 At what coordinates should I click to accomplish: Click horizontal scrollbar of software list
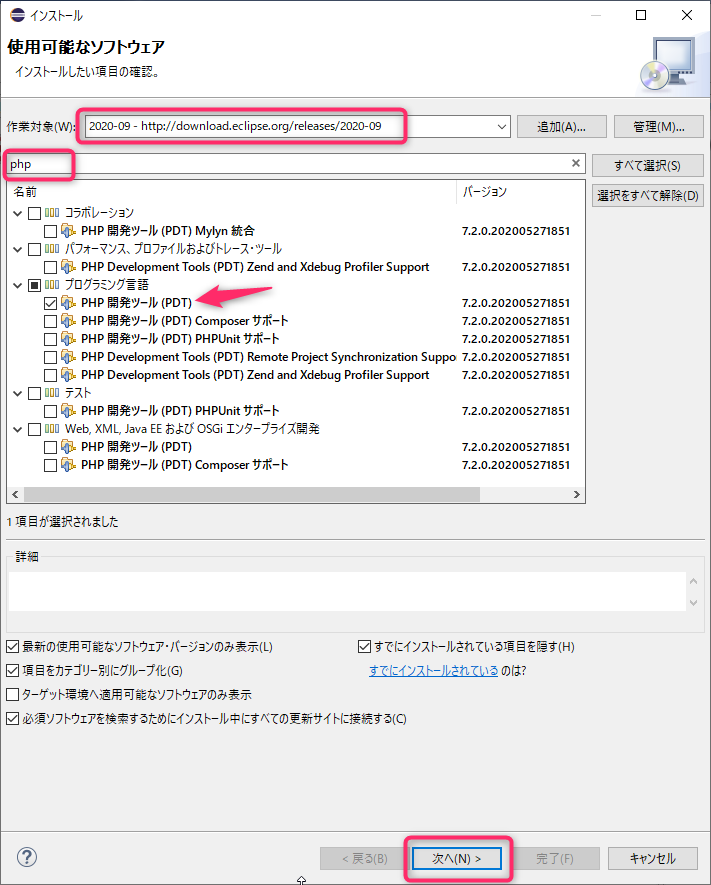(251, 494)
